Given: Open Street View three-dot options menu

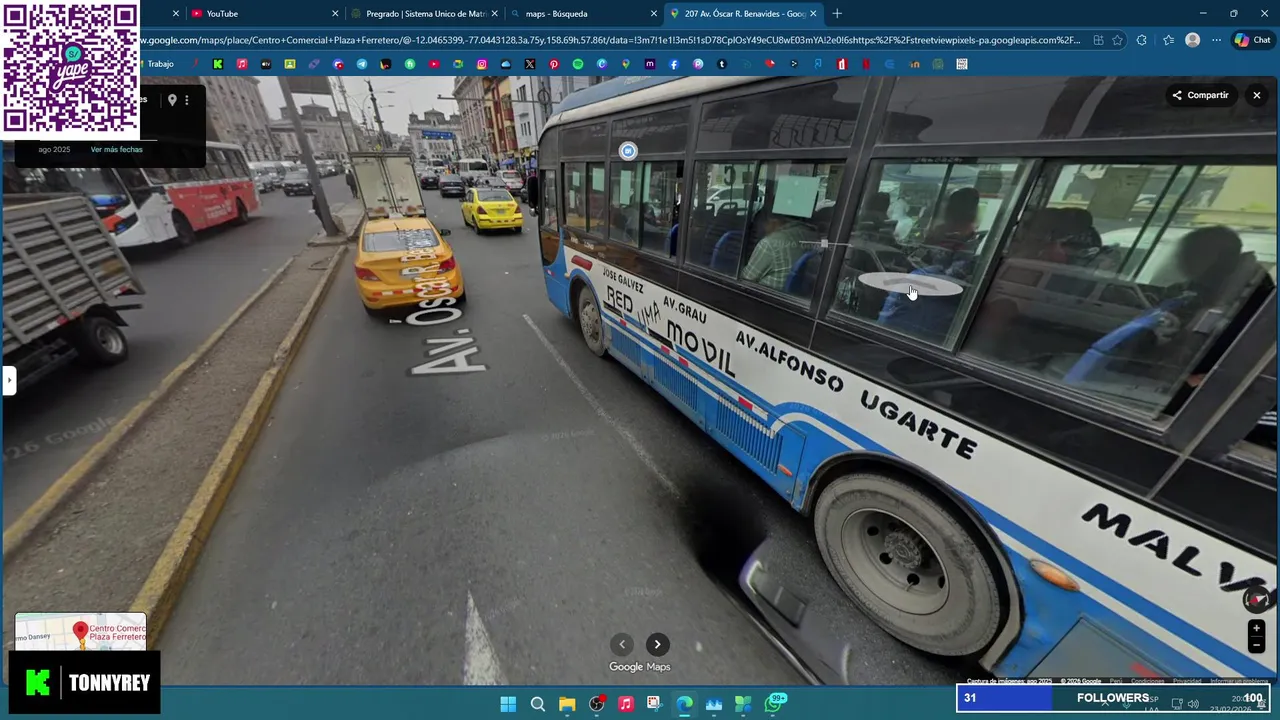Looking at the screenshot, I should tap(186, 100).
